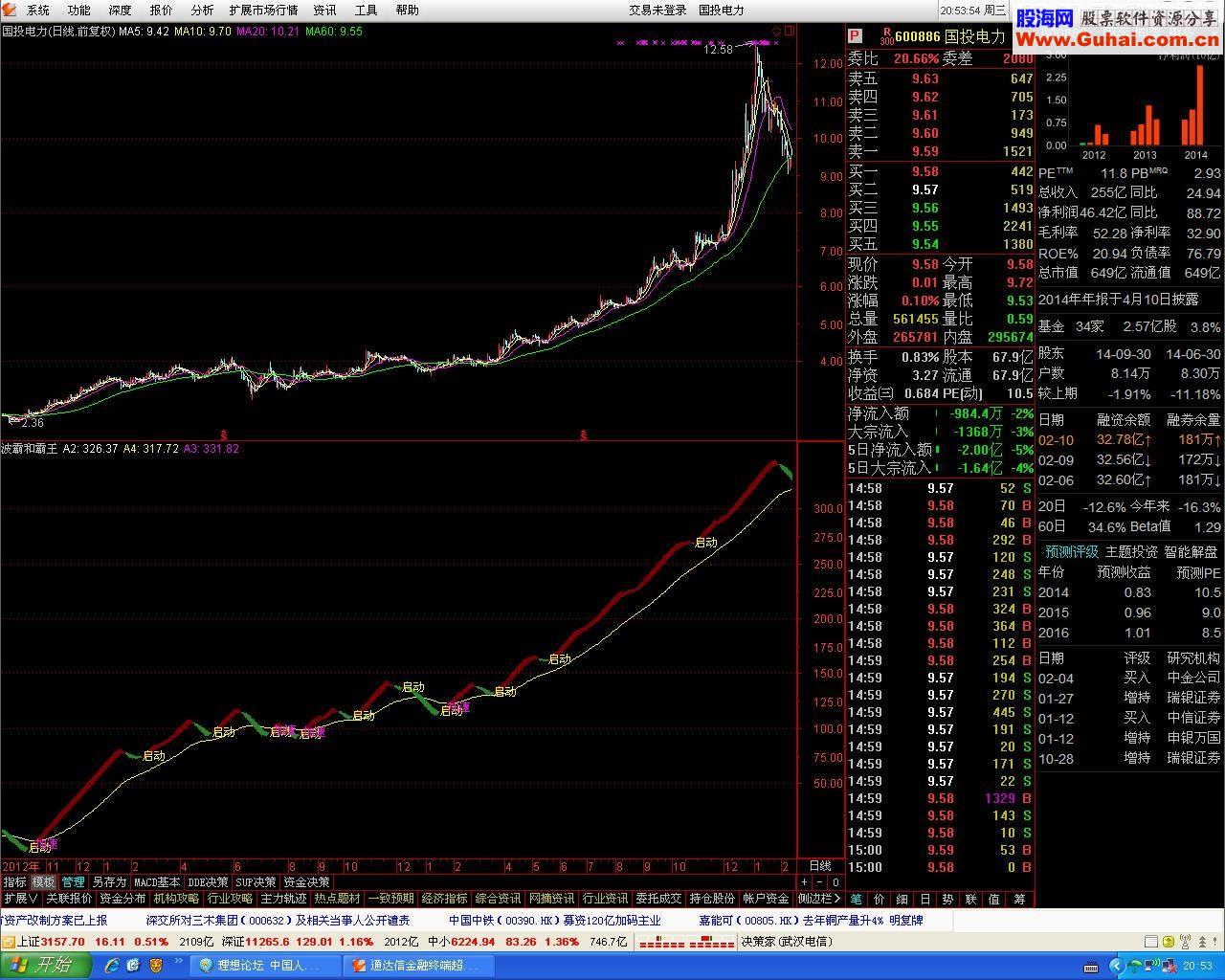Open the 扩展市场行情 menu
1225x980 pixels.
pos(263,10)
